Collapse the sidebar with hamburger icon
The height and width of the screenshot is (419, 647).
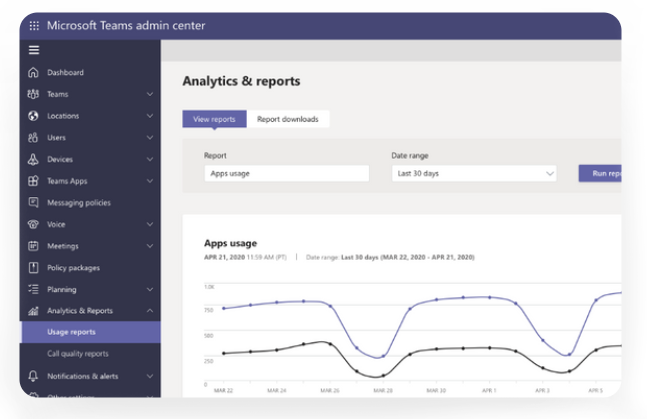pos(34,50)
